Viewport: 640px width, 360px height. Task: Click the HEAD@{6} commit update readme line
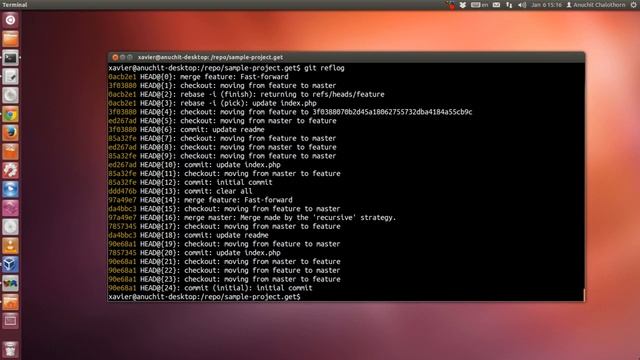coord(187,129)
